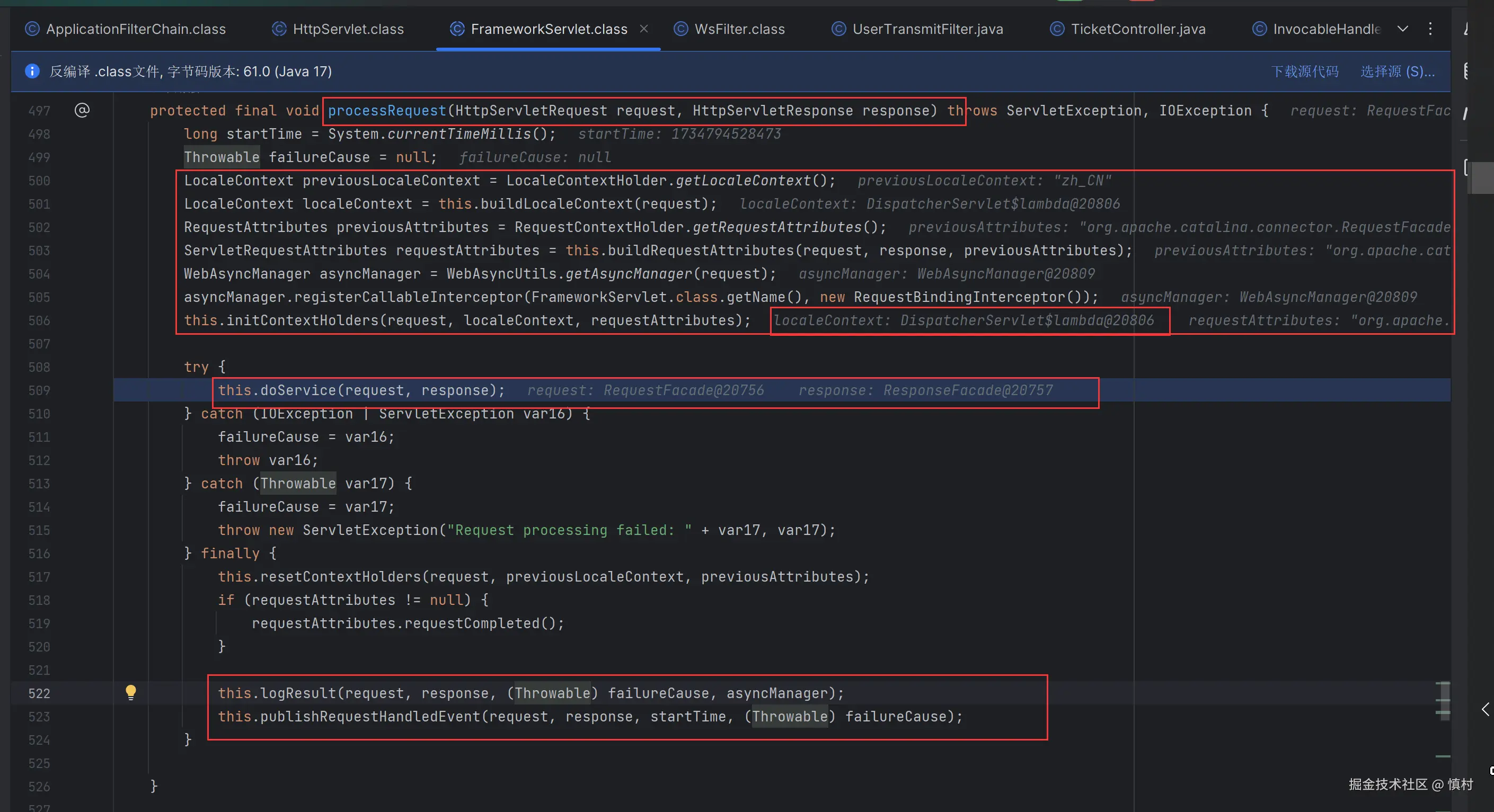Expand hidden editor tabs dropdown chevron
The width and height of the screenshot is (1494, 812).
[1402, 29]
